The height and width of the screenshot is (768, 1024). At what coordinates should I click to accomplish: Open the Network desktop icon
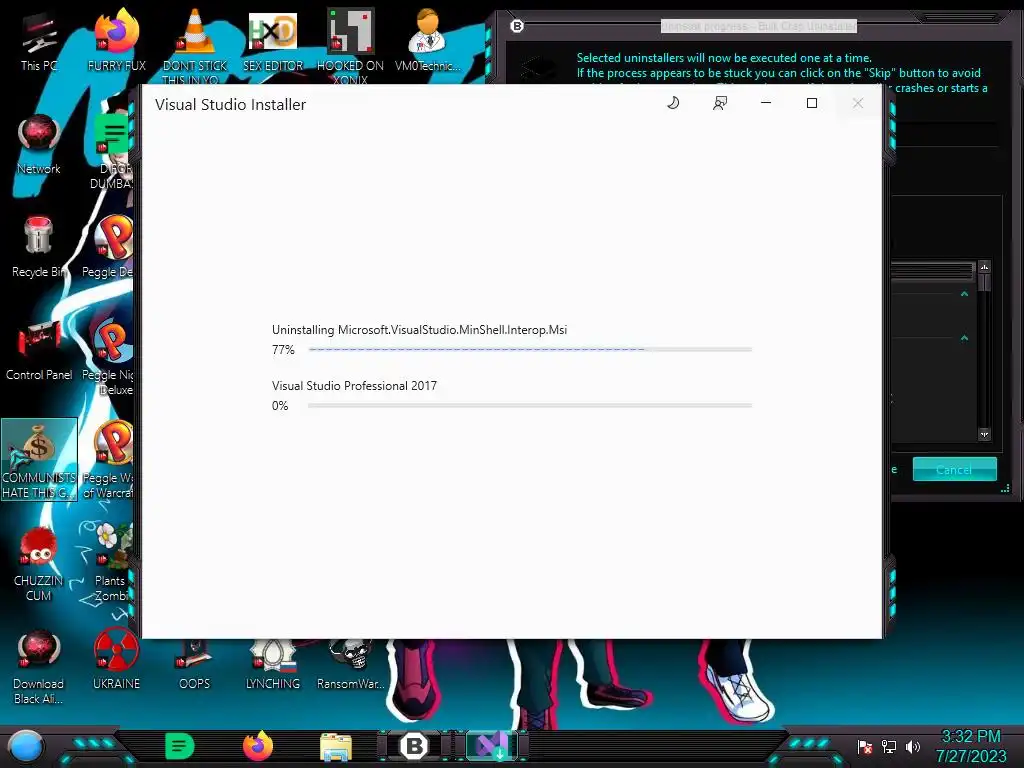39,145
